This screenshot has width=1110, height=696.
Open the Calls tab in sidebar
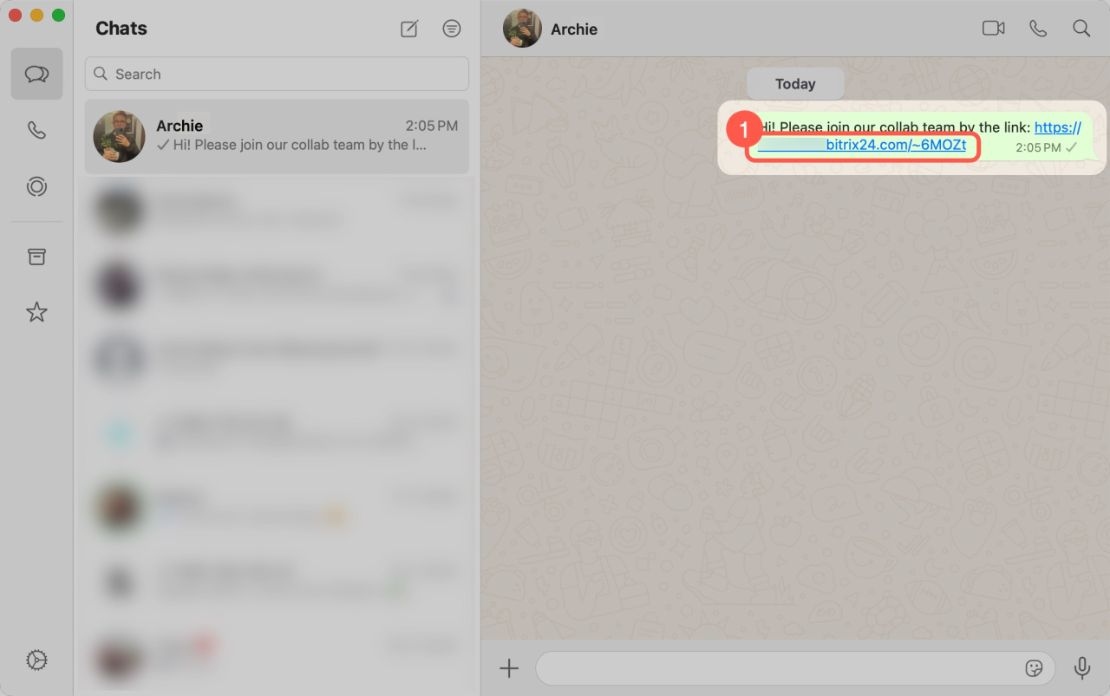[36, 130]
